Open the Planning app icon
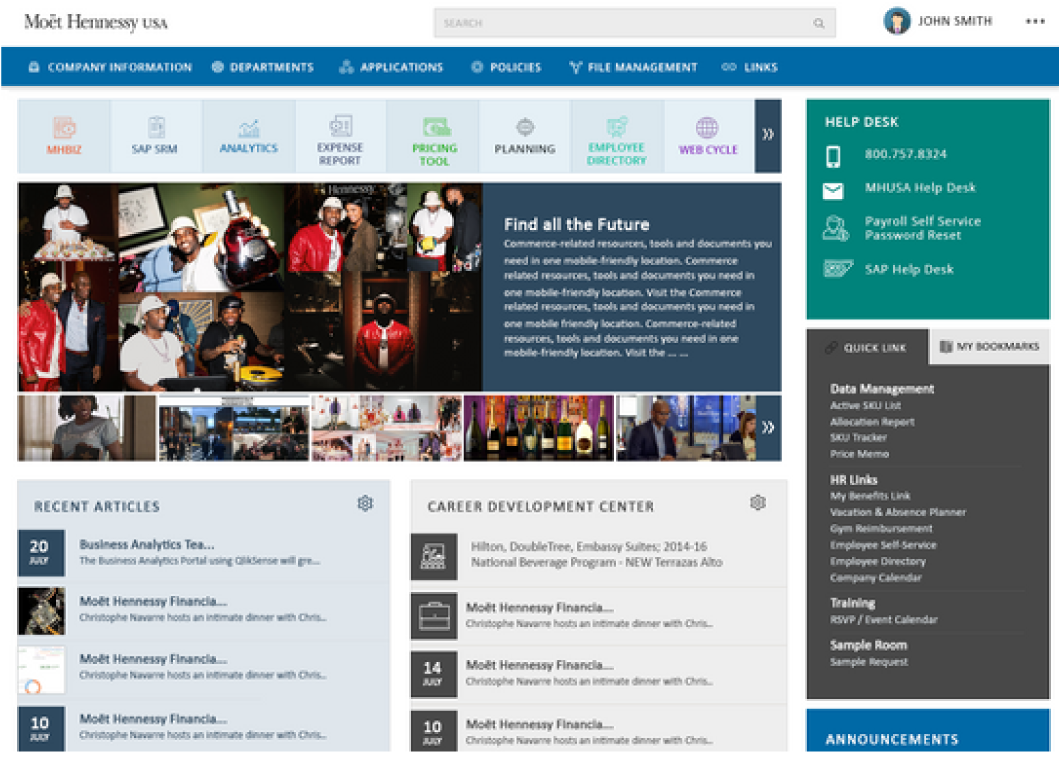 click(x=525, y=127)
